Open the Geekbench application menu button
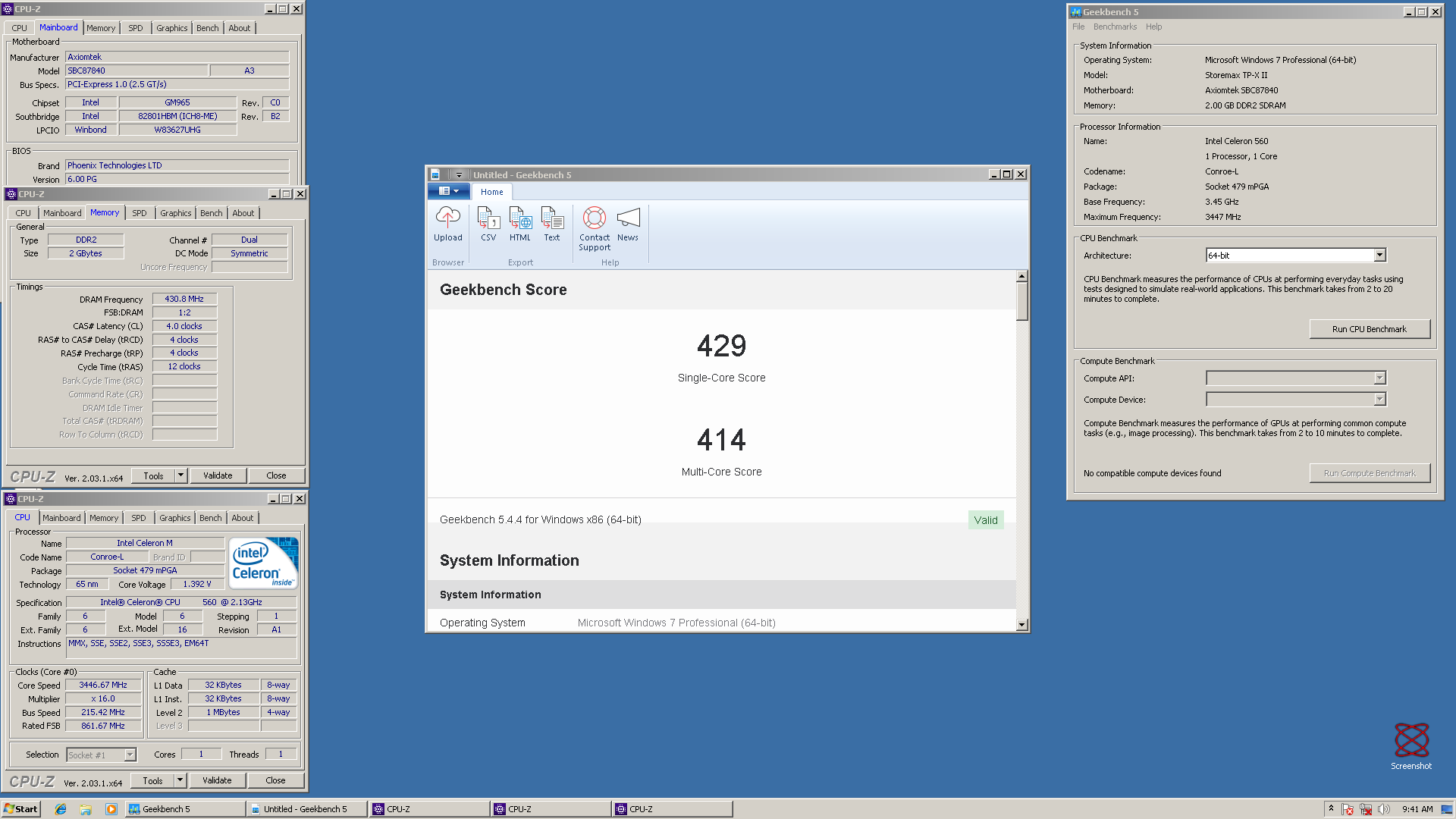Screen dimensions: 1456x819 [x=448, y=191]
